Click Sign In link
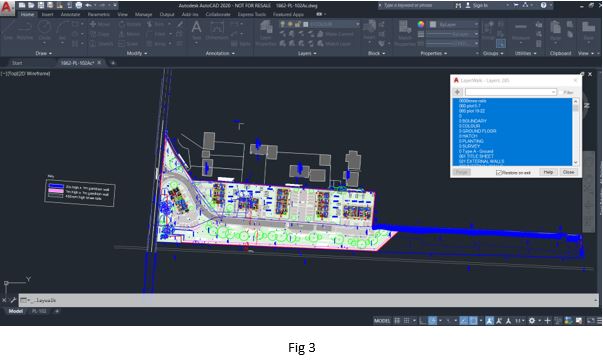 (480, 5)
